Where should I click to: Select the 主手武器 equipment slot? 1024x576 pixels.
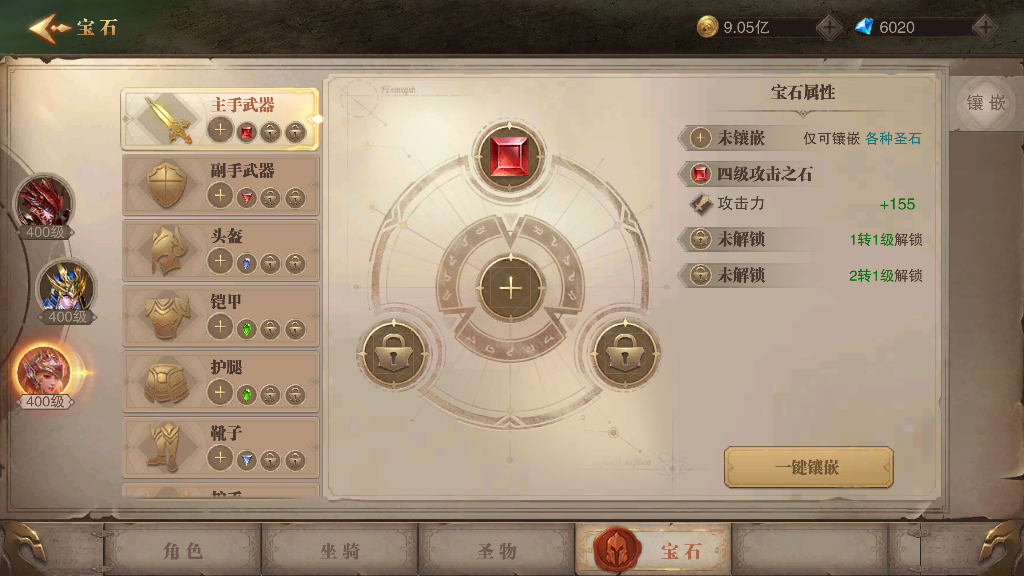pyautogui.click(x=221, y=119)
